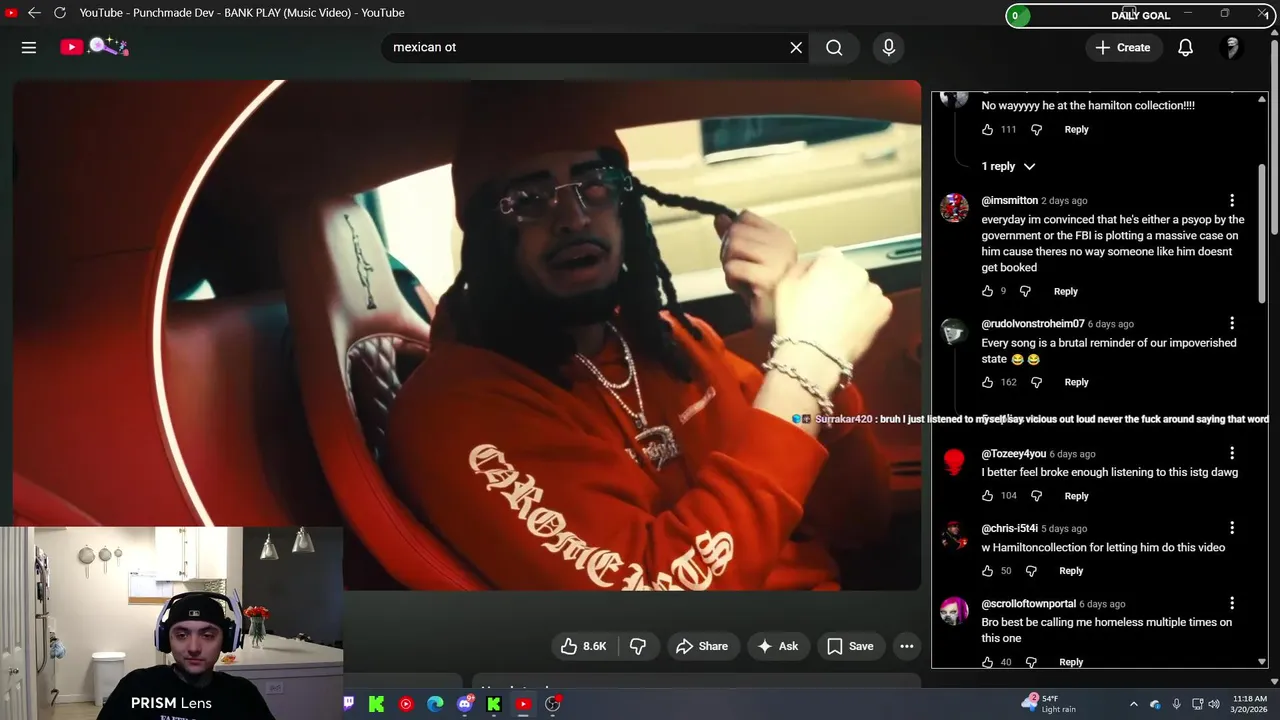Viewport: 1280px width, 720px height.
Task: Go back with the browser back arrow
Action: click(x=34, y=13)
